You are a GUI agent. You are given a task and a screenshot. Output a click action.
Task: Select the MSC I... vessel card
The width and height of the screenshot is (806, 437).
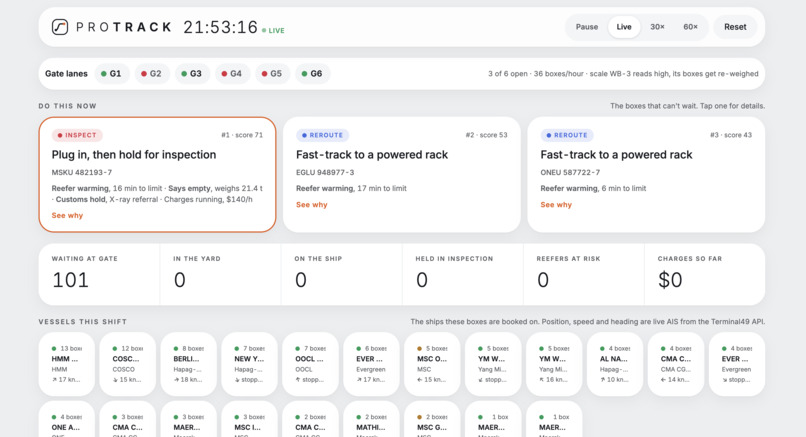pyautogui.click(x=249, y=420)
